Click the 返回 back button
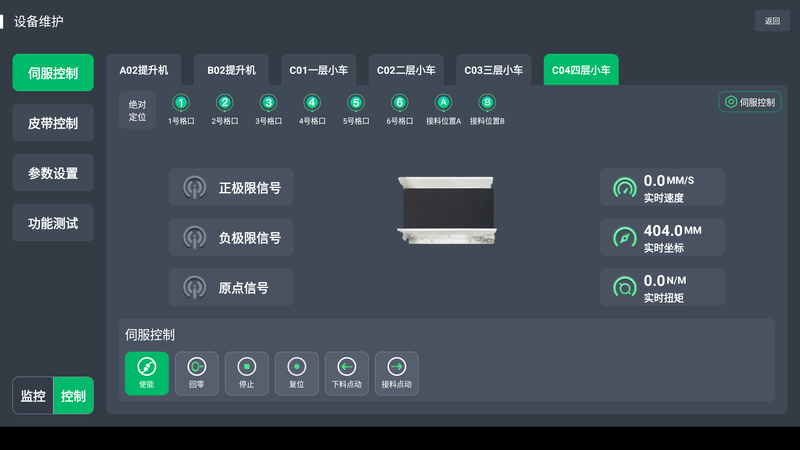800x450 pixels. tap(772, 21)
